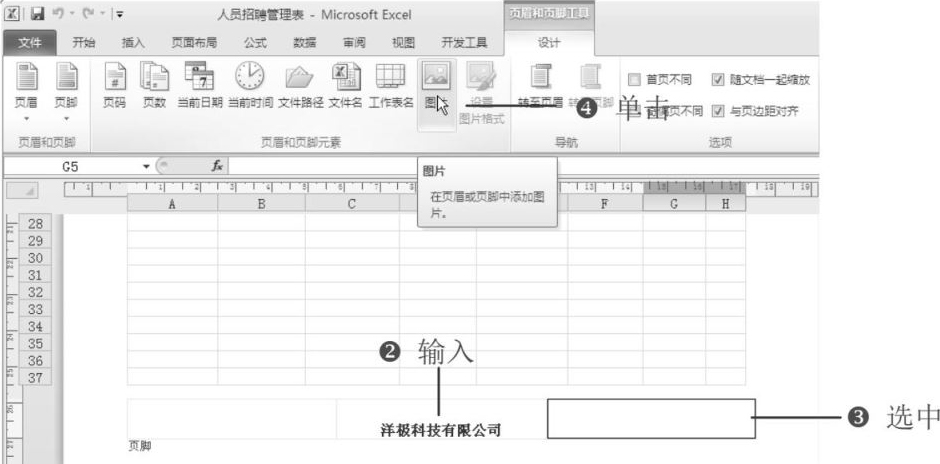Switch to the 插入 tab
Screen dimensions: 940x464
pos(133,43)
